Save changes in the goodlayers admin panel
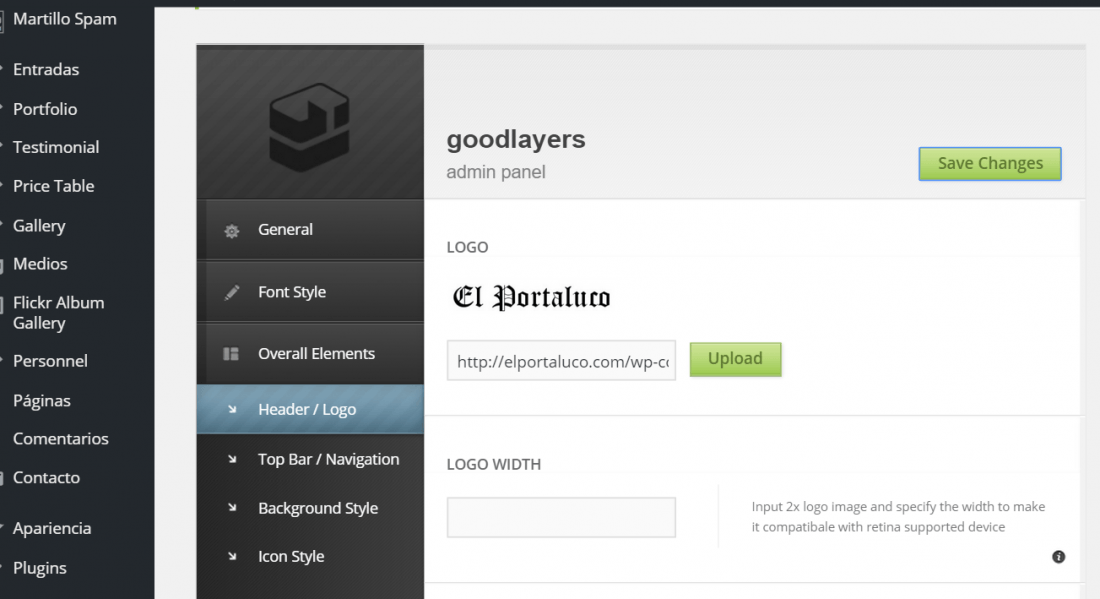 click(990, 163)
